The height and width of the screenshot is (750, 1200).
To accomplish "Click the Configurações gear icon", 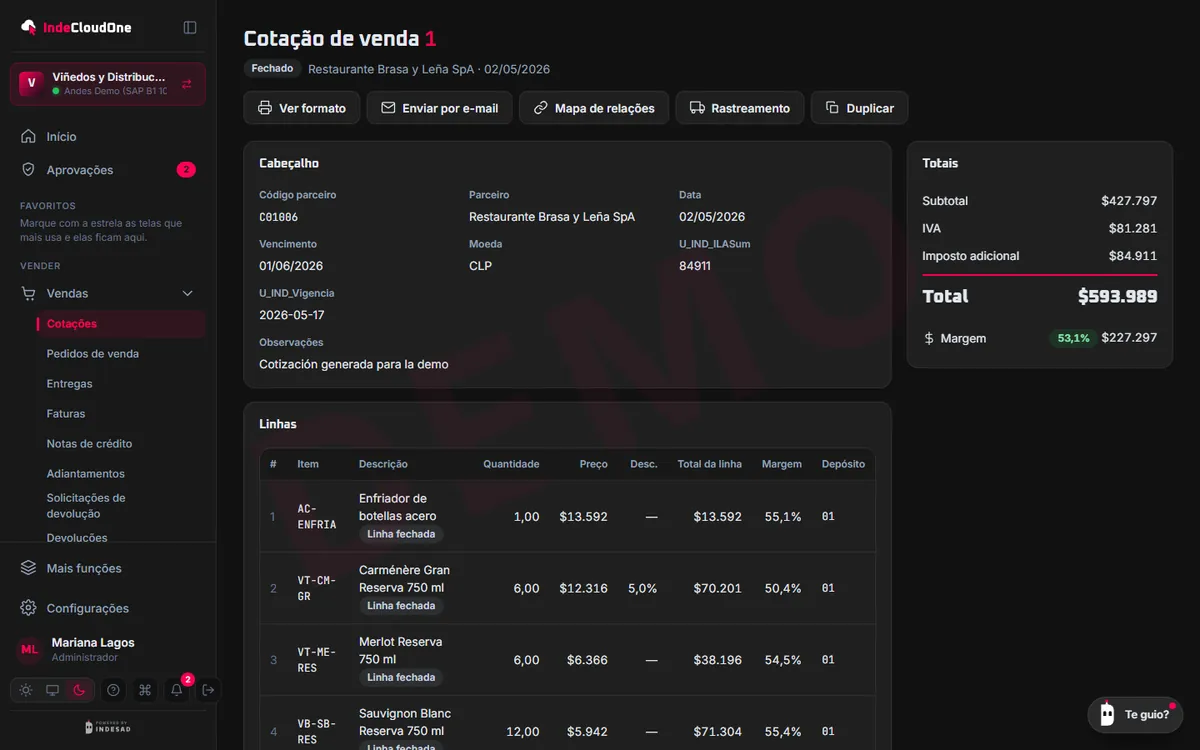I will (x=29, y=608).
